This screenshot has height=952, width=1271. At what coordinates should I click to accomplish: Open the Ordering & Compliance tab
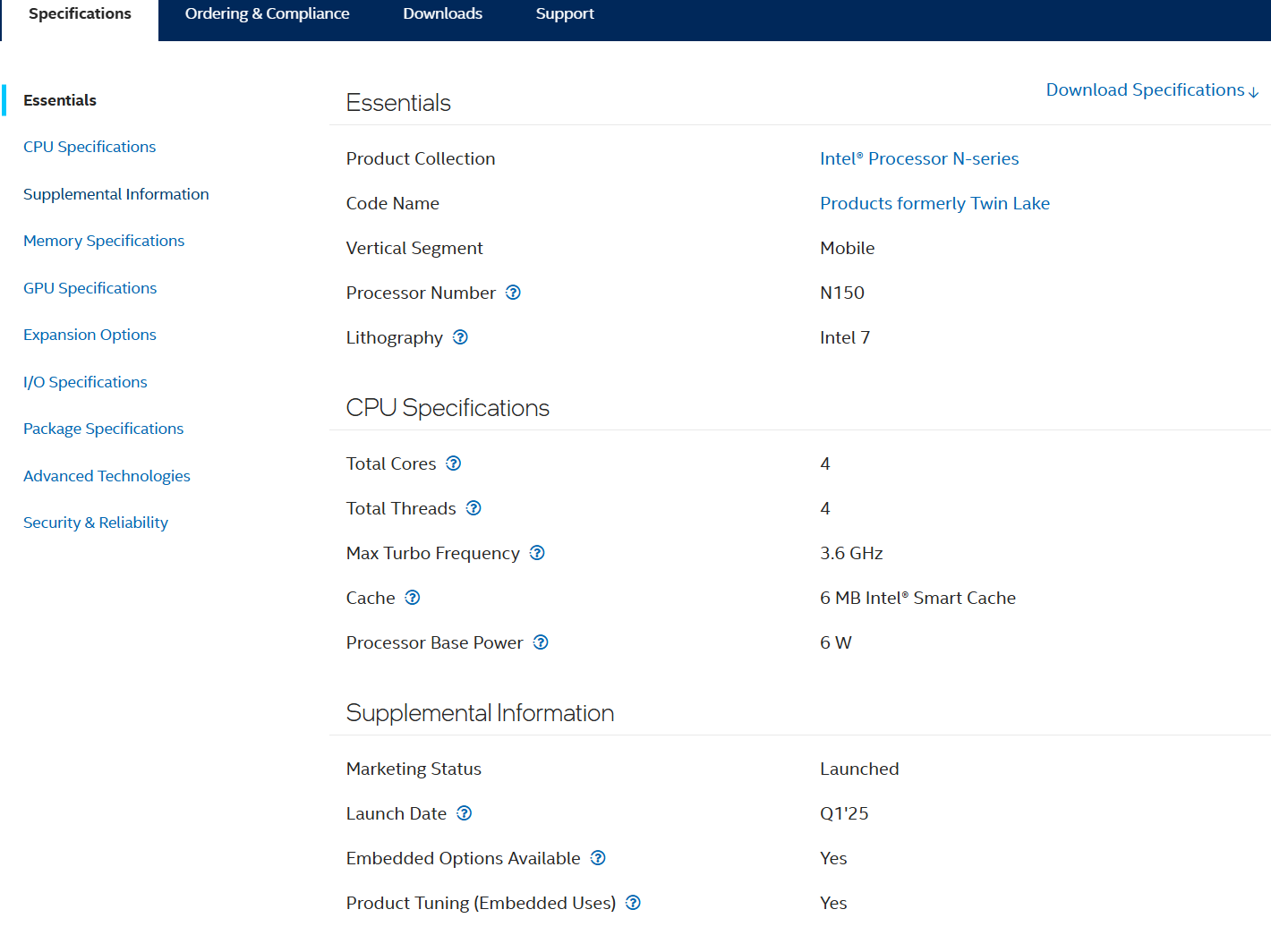coord(268,14)
